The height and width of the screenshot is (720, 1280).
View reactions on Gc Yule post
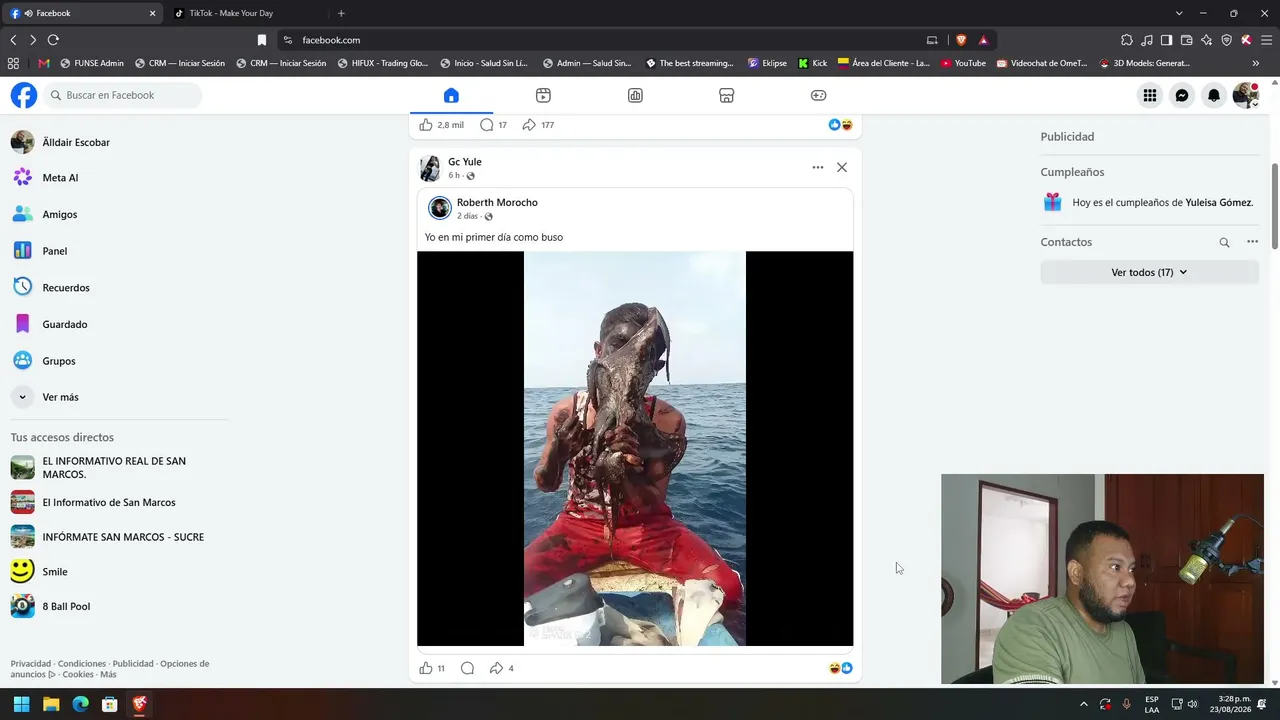tap(841, 668)
